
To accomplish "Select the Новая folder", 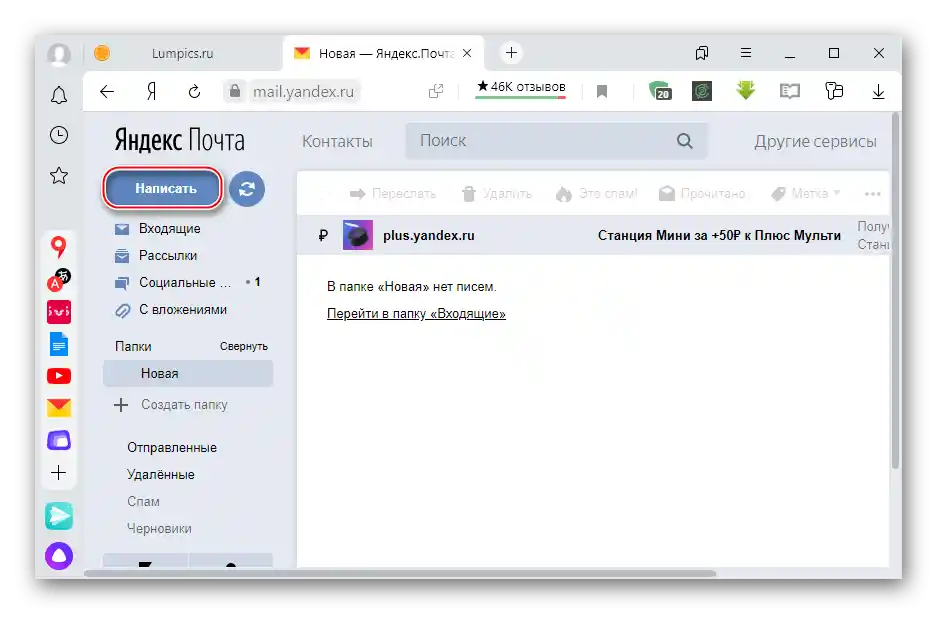I will point(188,373).
